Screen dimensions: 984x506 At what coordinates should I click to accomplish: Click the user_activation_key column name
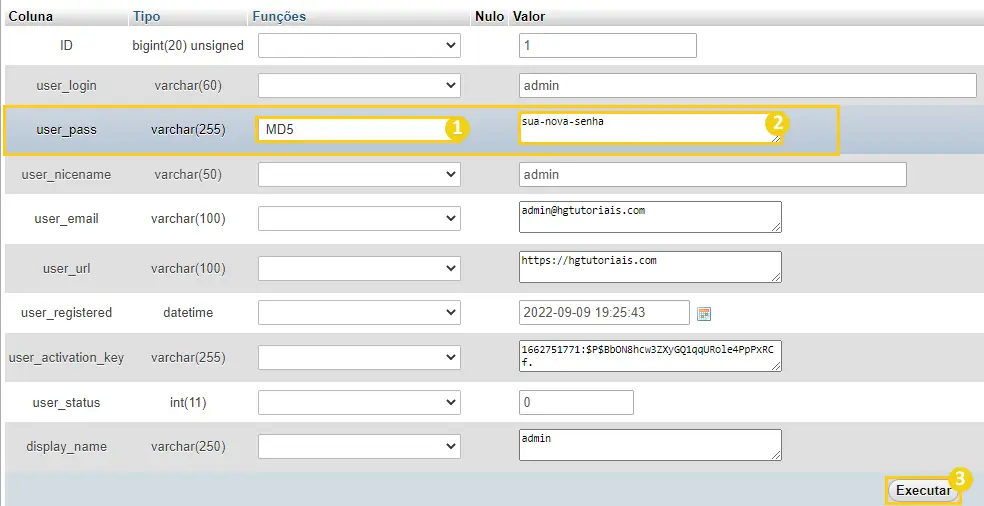click(x=67, y=358)
